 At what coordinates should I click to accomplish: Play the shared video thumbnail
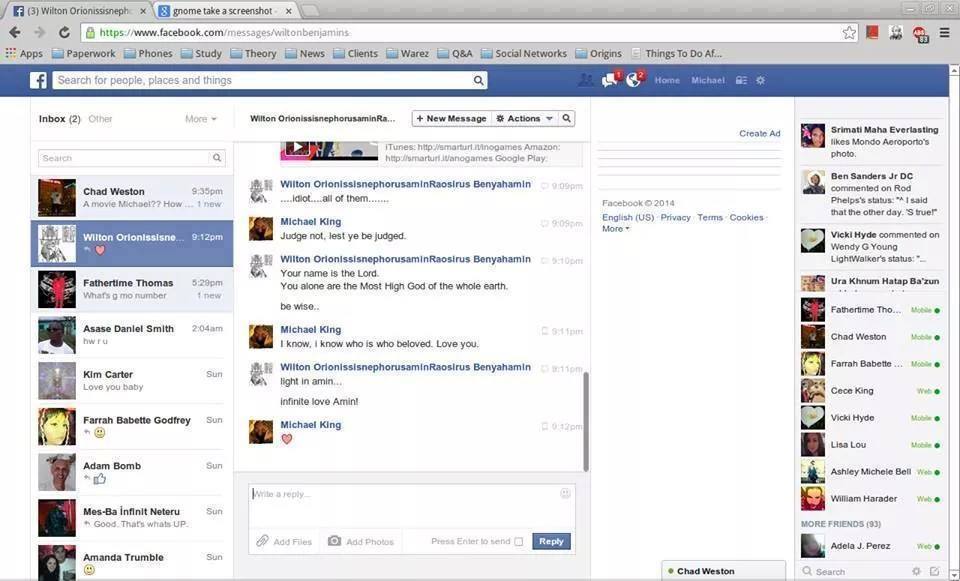pyautogui.click(x=298, y=148)
